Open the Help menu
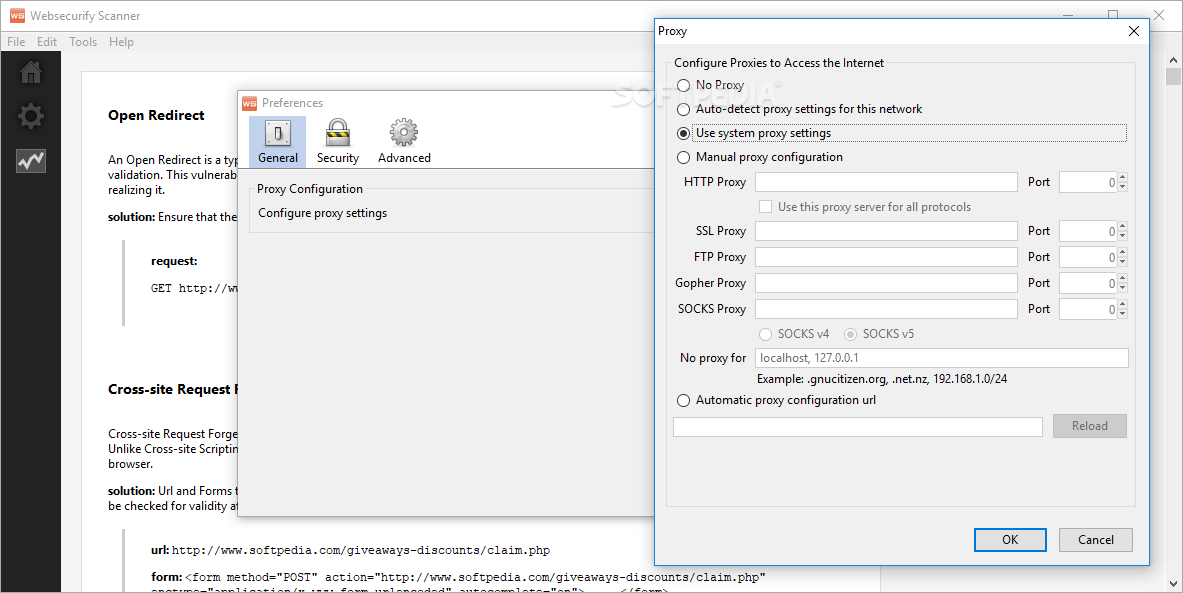The height and width of the screenshot is (593, 1183). [x=121, y=42]
